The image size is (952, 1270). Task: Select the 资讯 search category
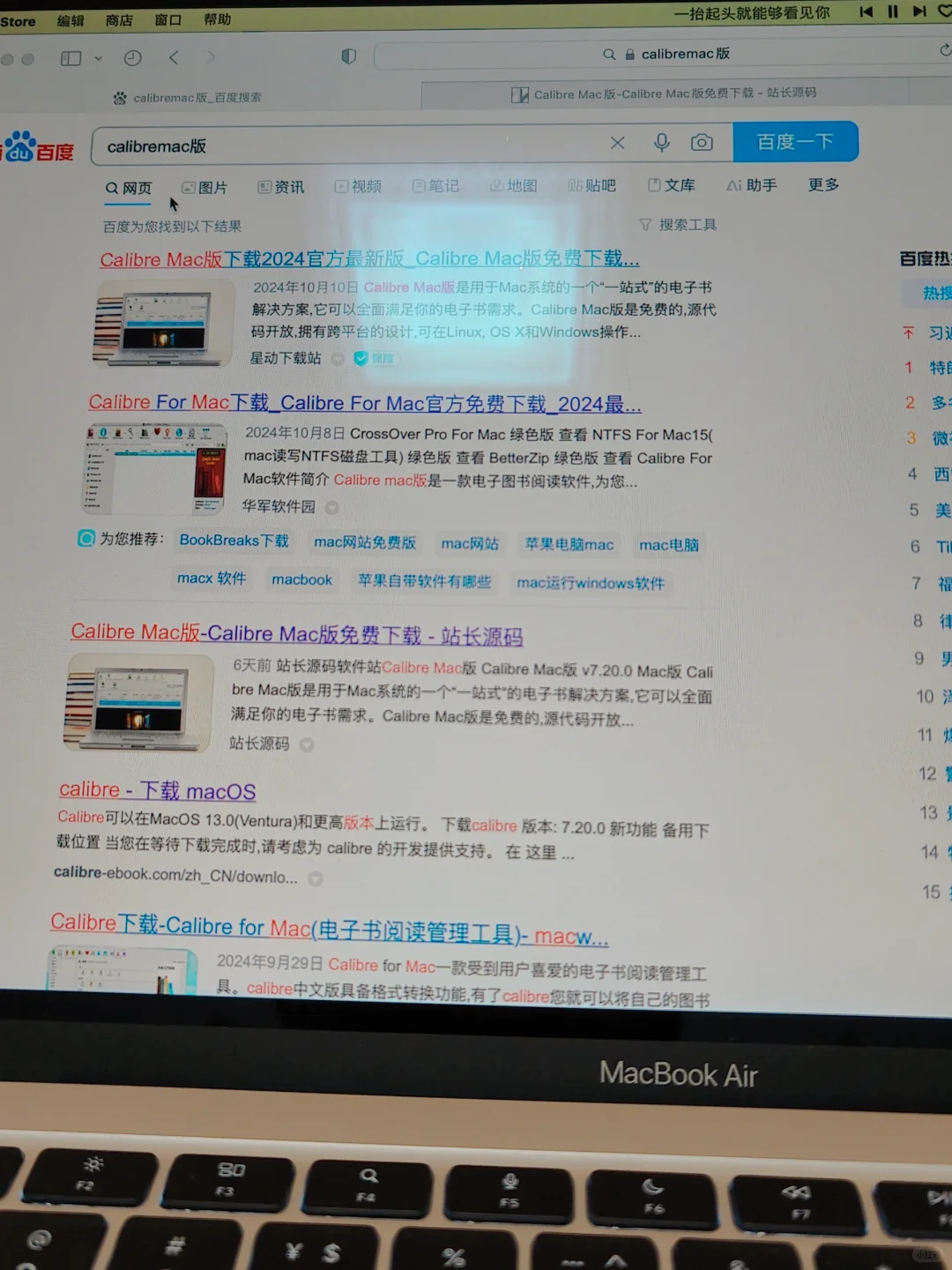(281, 187)
